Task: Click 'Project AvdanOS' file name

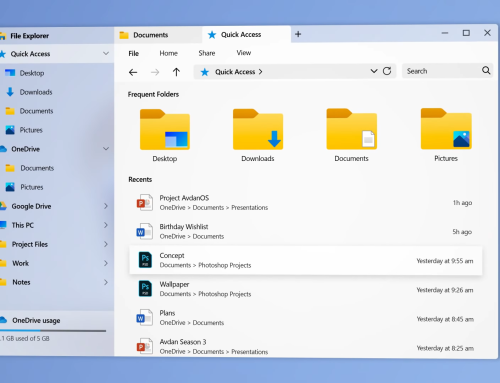Action: pos(184,198)
